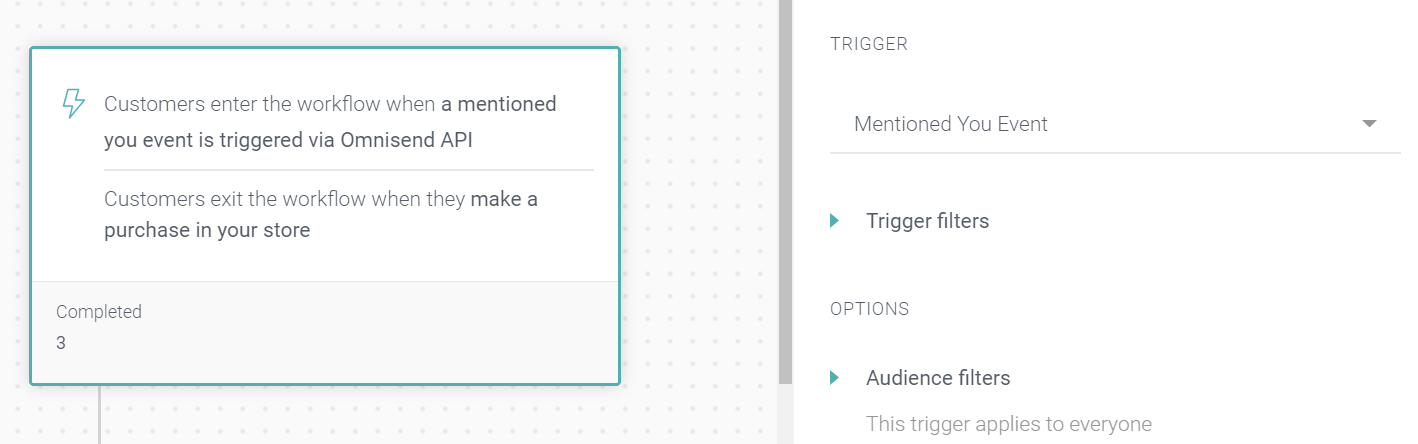Click the dropdown arrow beside Mentioned You Event
The image size is (1418, 444).
click(x=1370, y=124)
